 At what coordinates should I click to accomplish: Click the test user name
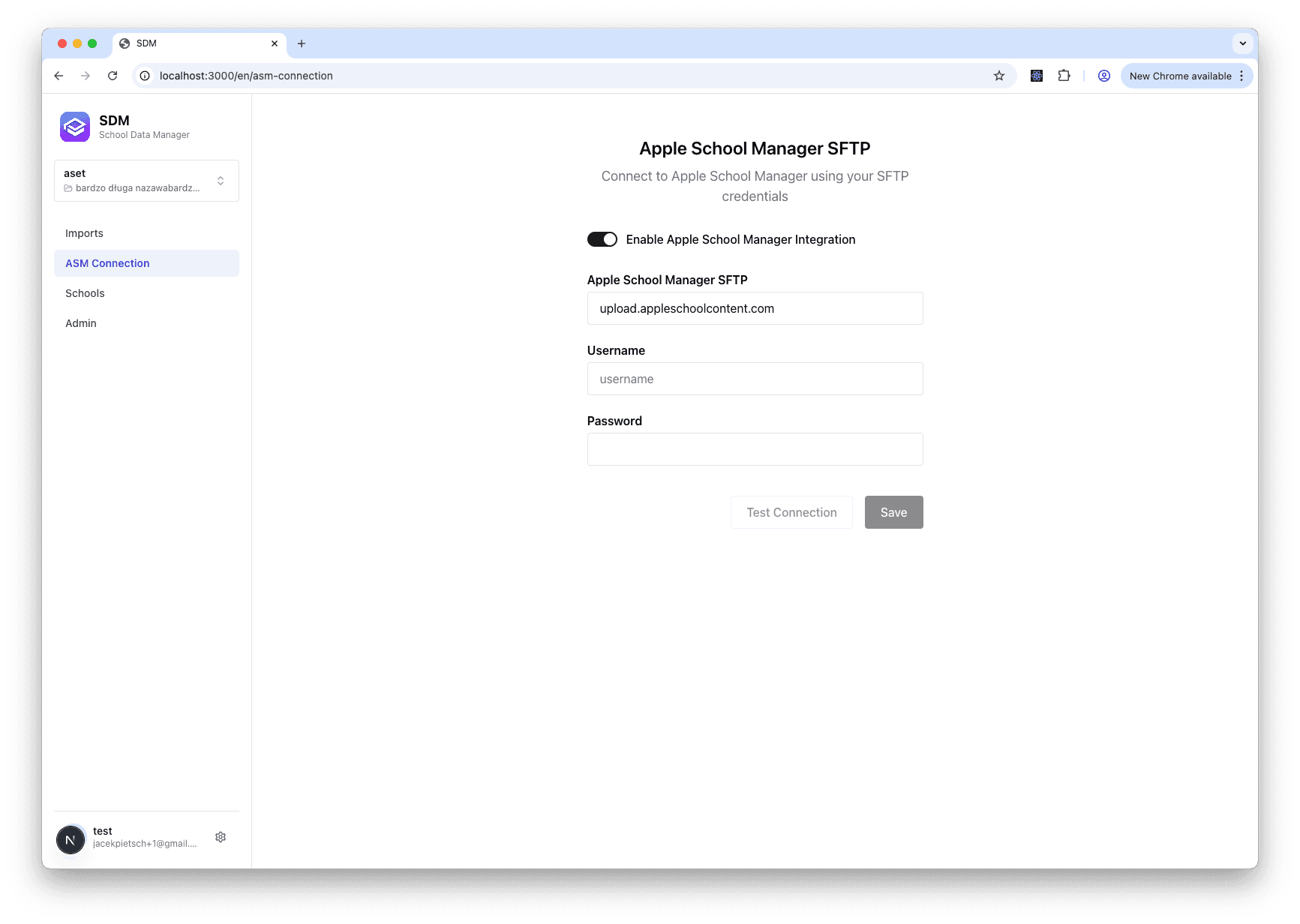pos(103,831)
